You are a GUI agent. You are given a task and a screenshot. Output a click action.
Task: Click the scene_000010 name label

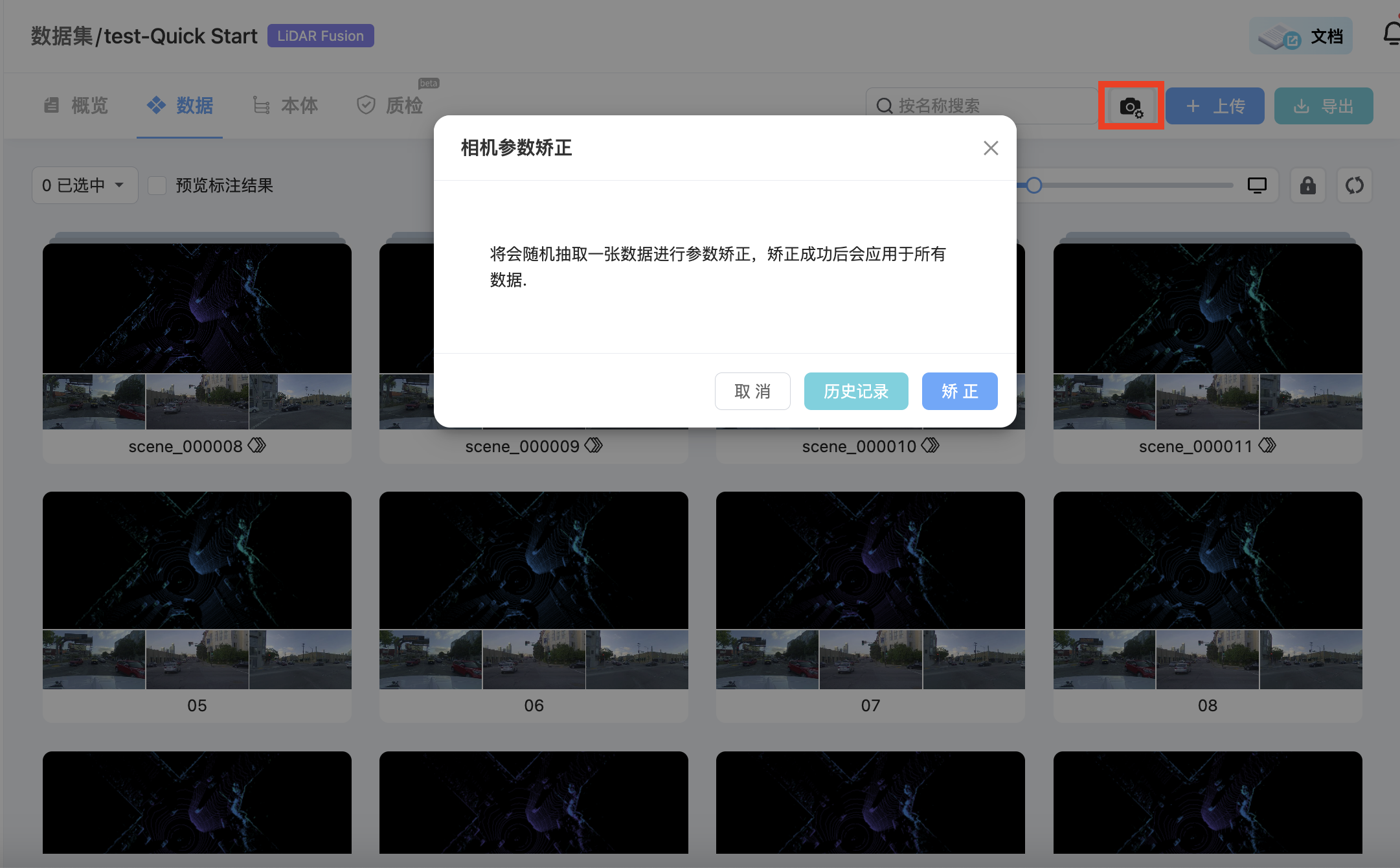coord(859,446)
